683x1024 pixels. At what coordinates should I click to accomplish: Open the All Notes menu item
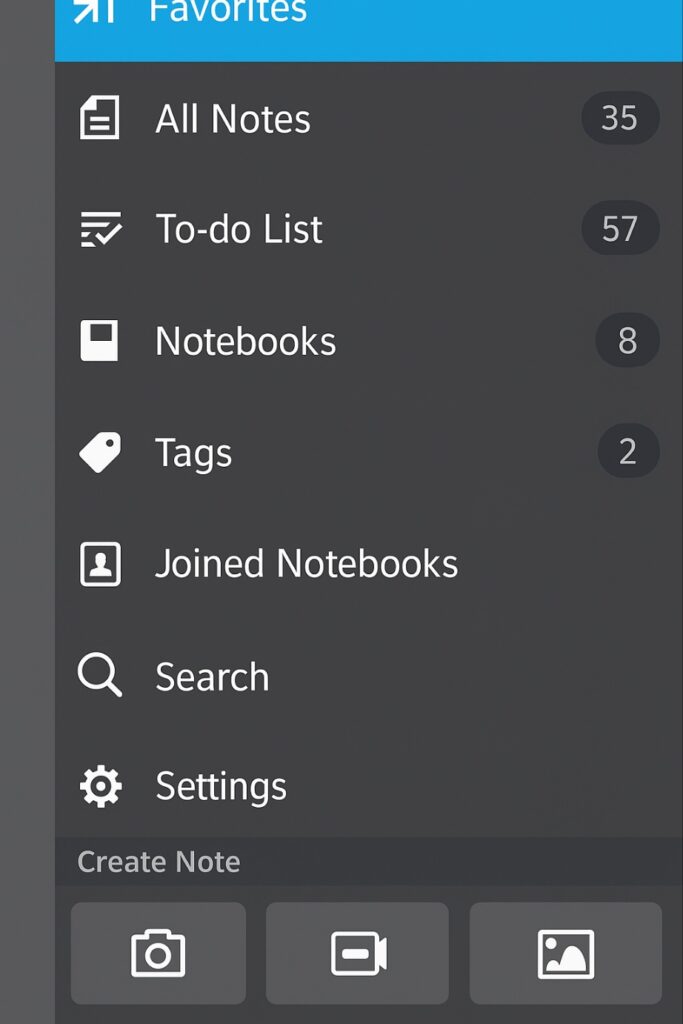pyautogui.click(x=233, y=119)
